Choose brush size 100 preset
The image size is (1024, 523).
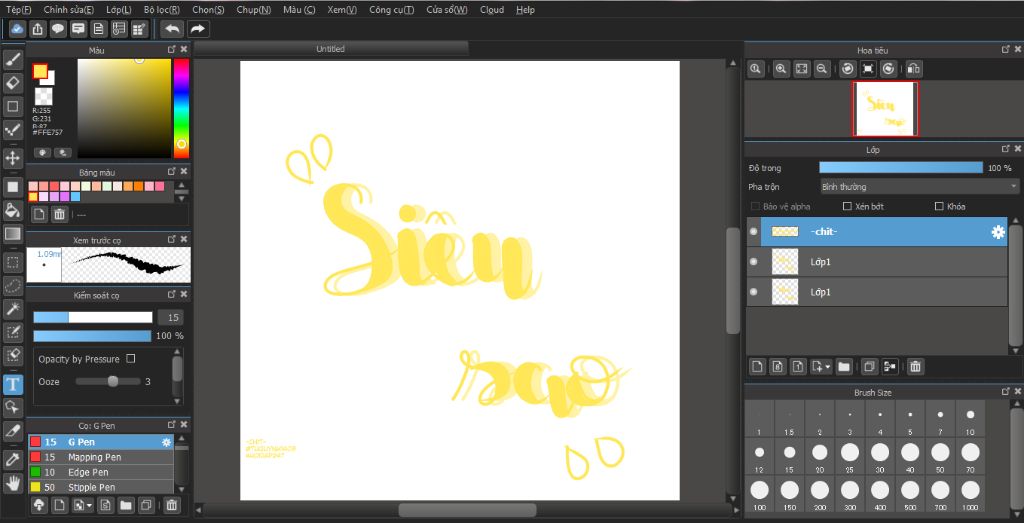pos(760,494)
